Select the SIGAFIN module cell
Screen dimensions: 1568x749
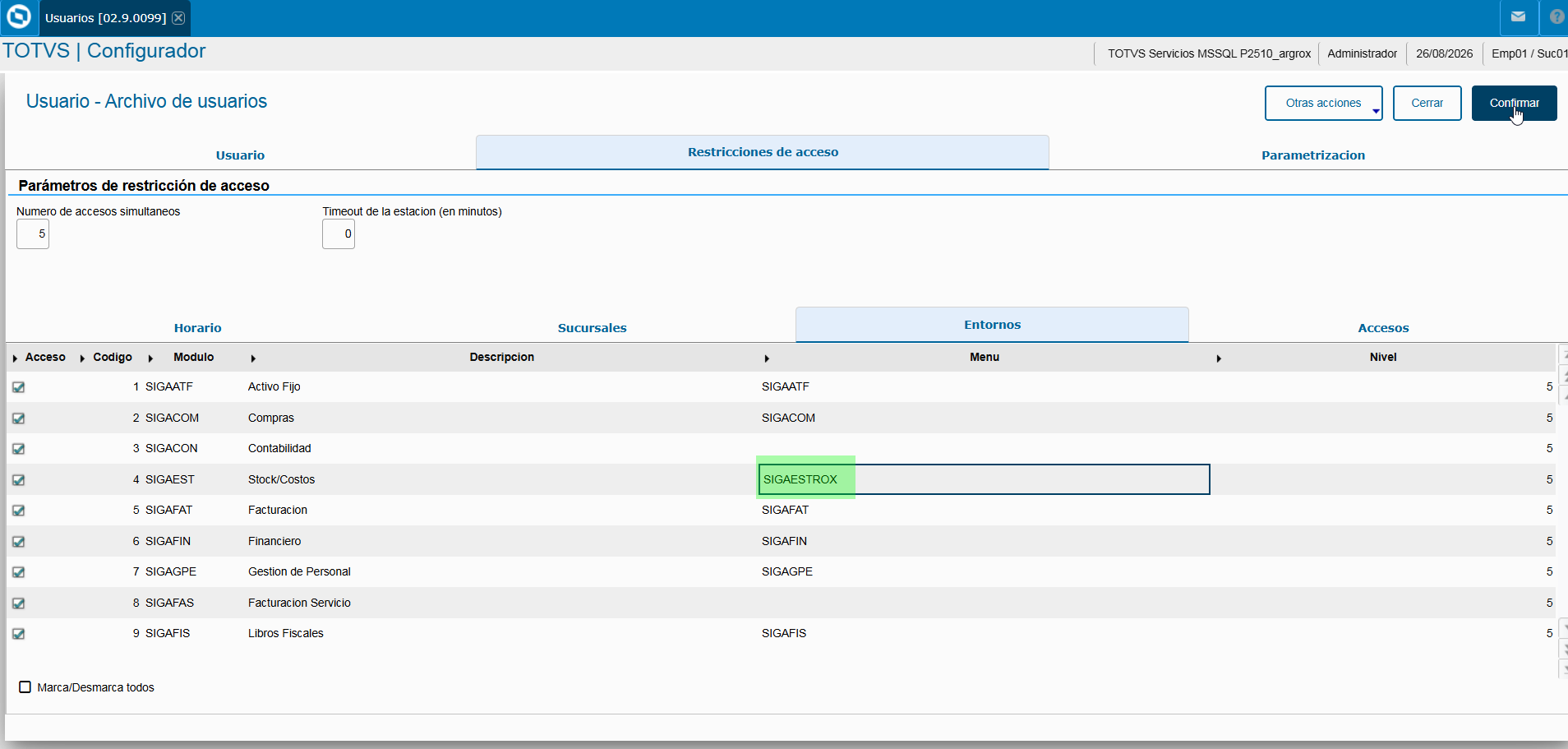[x=168, y=541]
